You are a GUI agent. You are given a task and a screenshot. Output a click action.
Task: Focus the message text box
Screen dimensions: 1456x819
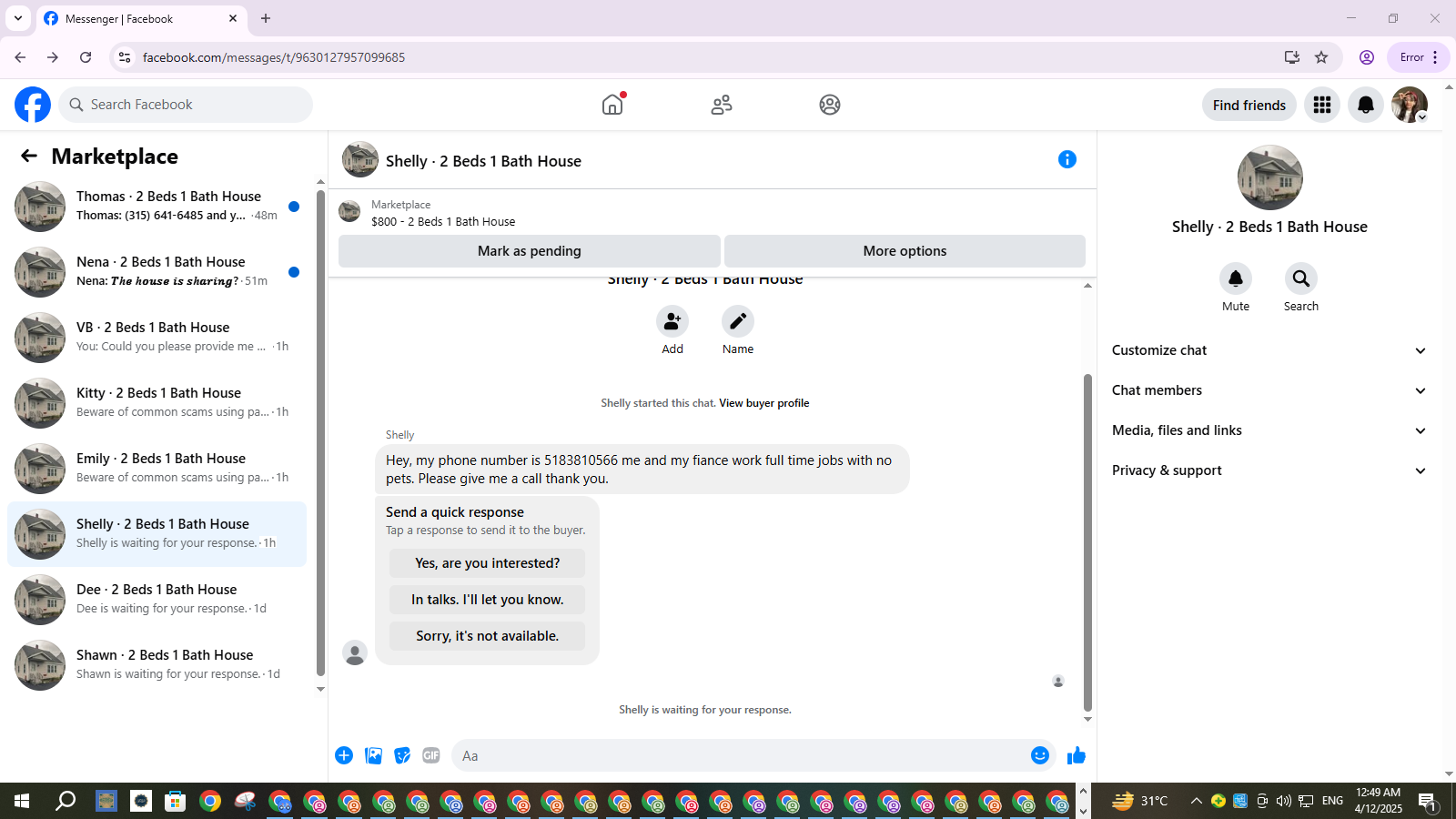click(743, 755)
